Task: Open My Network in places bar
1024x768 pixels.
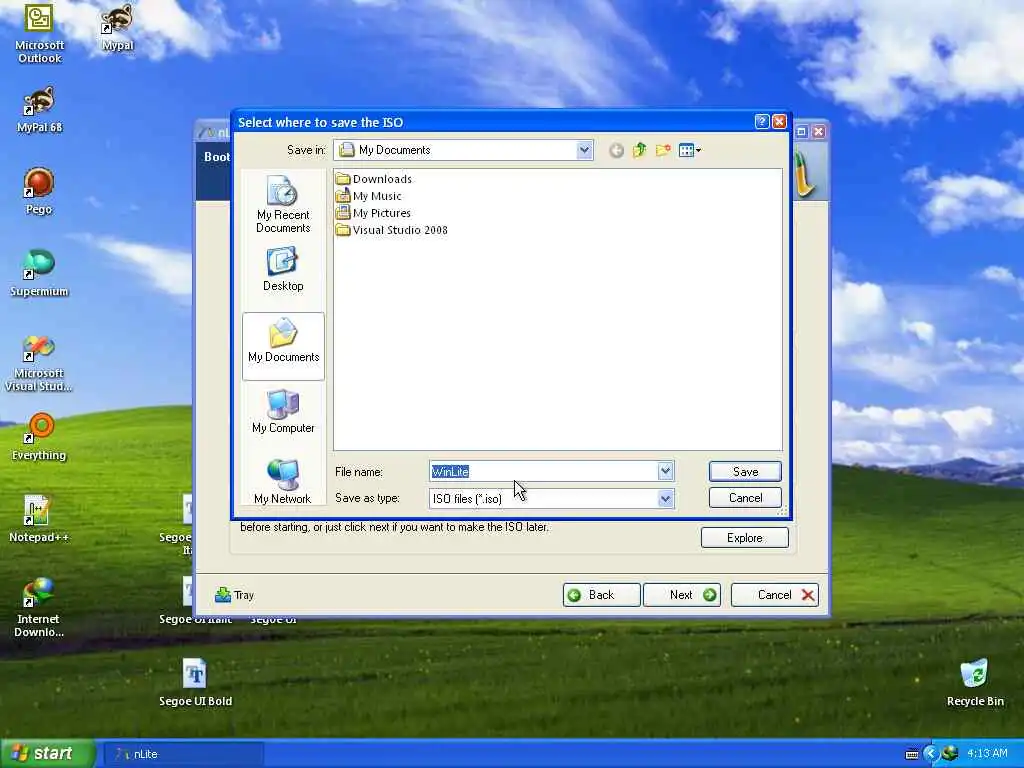Action: 283,482
